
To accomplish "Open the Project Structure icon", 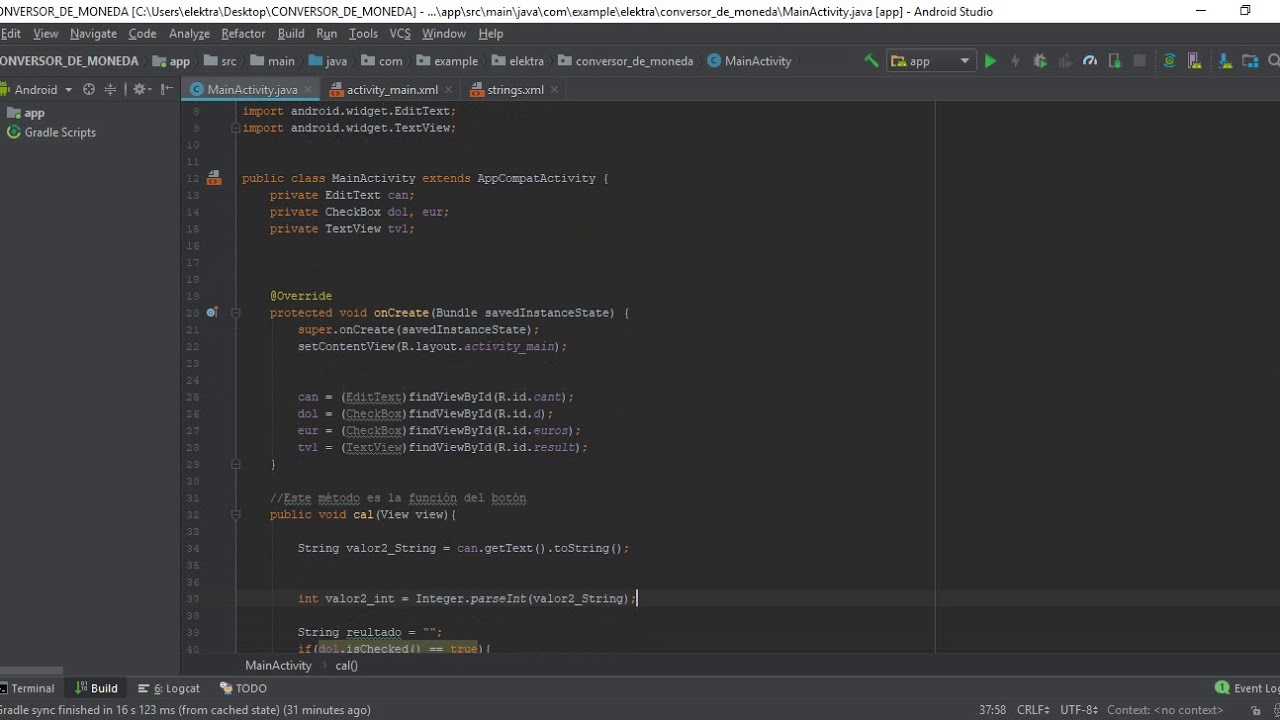I will point(1250,61).
